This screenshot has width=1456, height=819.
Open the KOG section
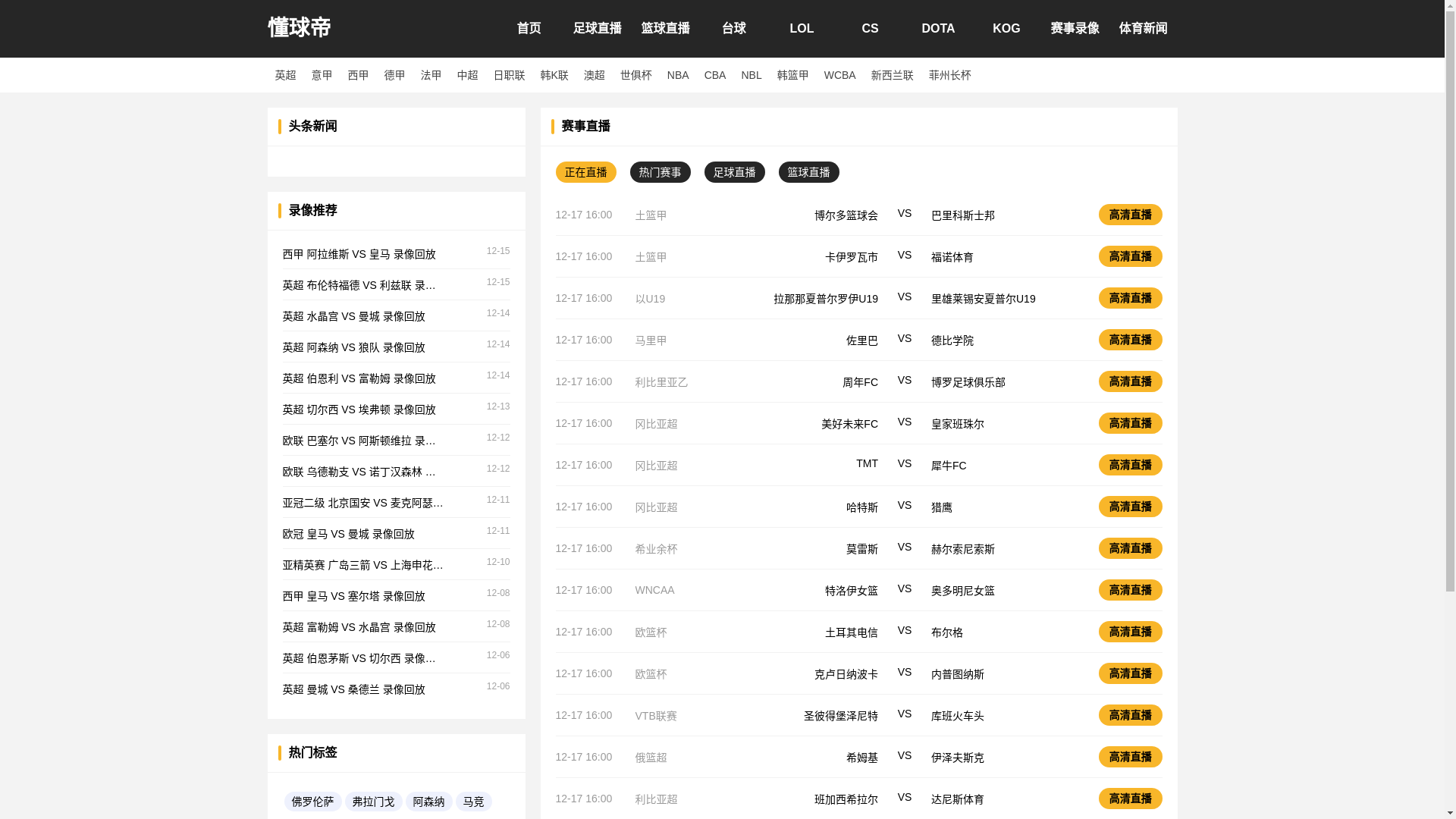(x=1006, y=29)
